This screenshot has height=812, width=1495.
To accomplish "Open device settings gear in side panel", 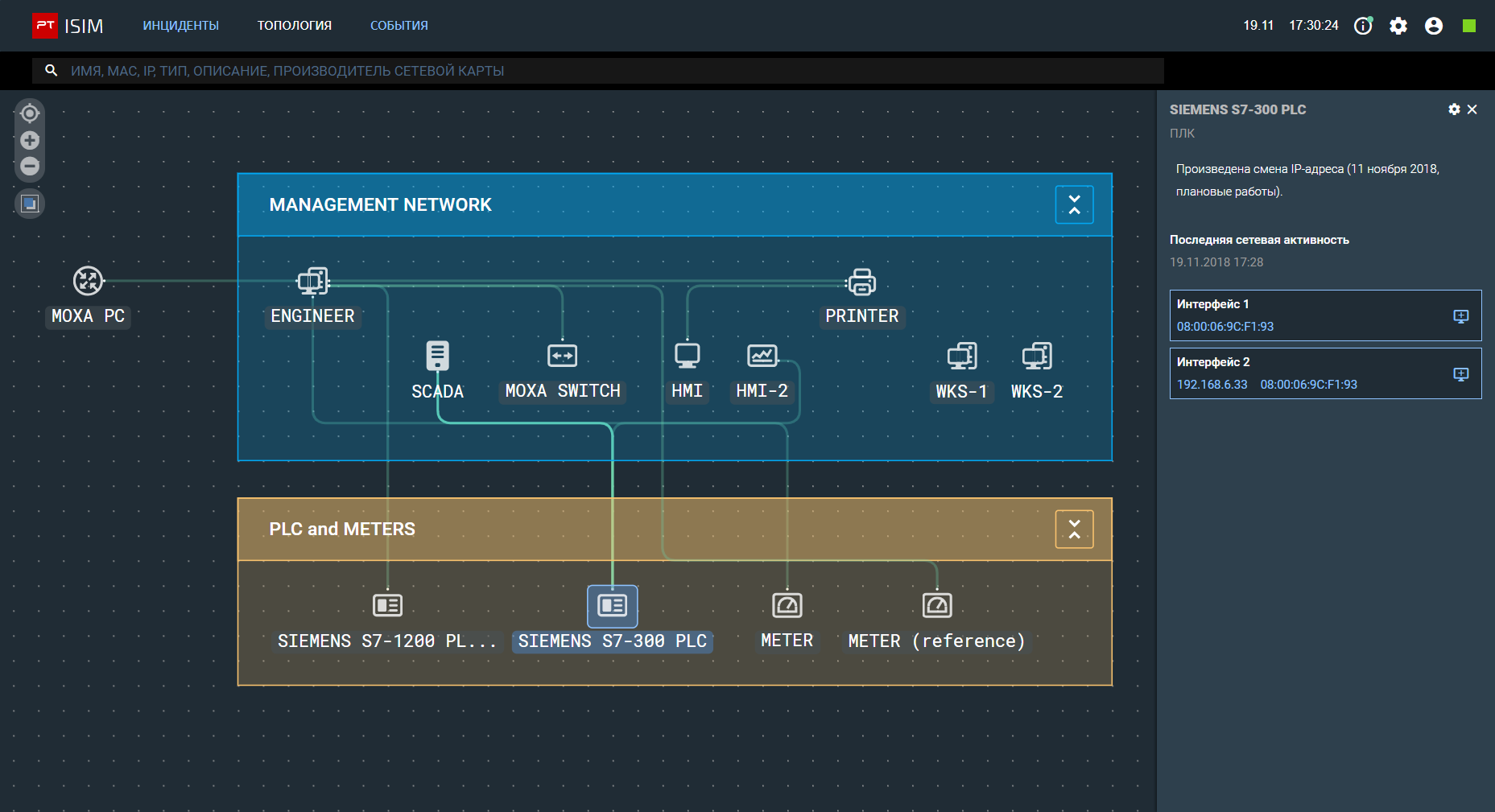I will click(x=1454, y=109).
